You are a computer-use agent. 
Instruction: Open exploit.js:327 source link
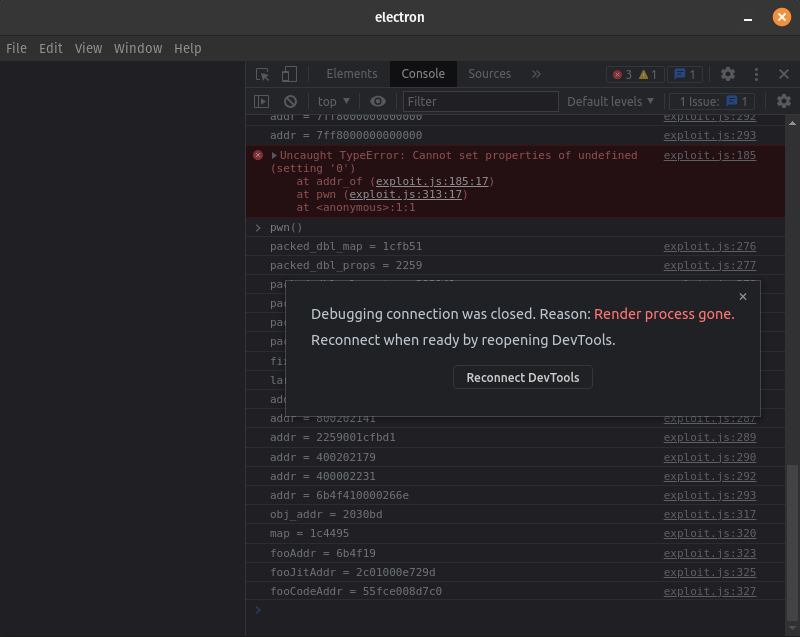tap(710, 591)
